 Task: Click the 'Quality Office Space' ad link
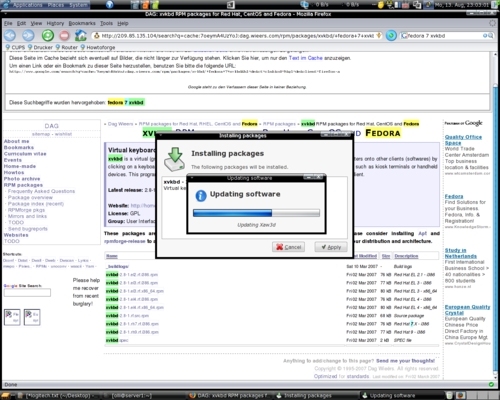tap(463, 140)
